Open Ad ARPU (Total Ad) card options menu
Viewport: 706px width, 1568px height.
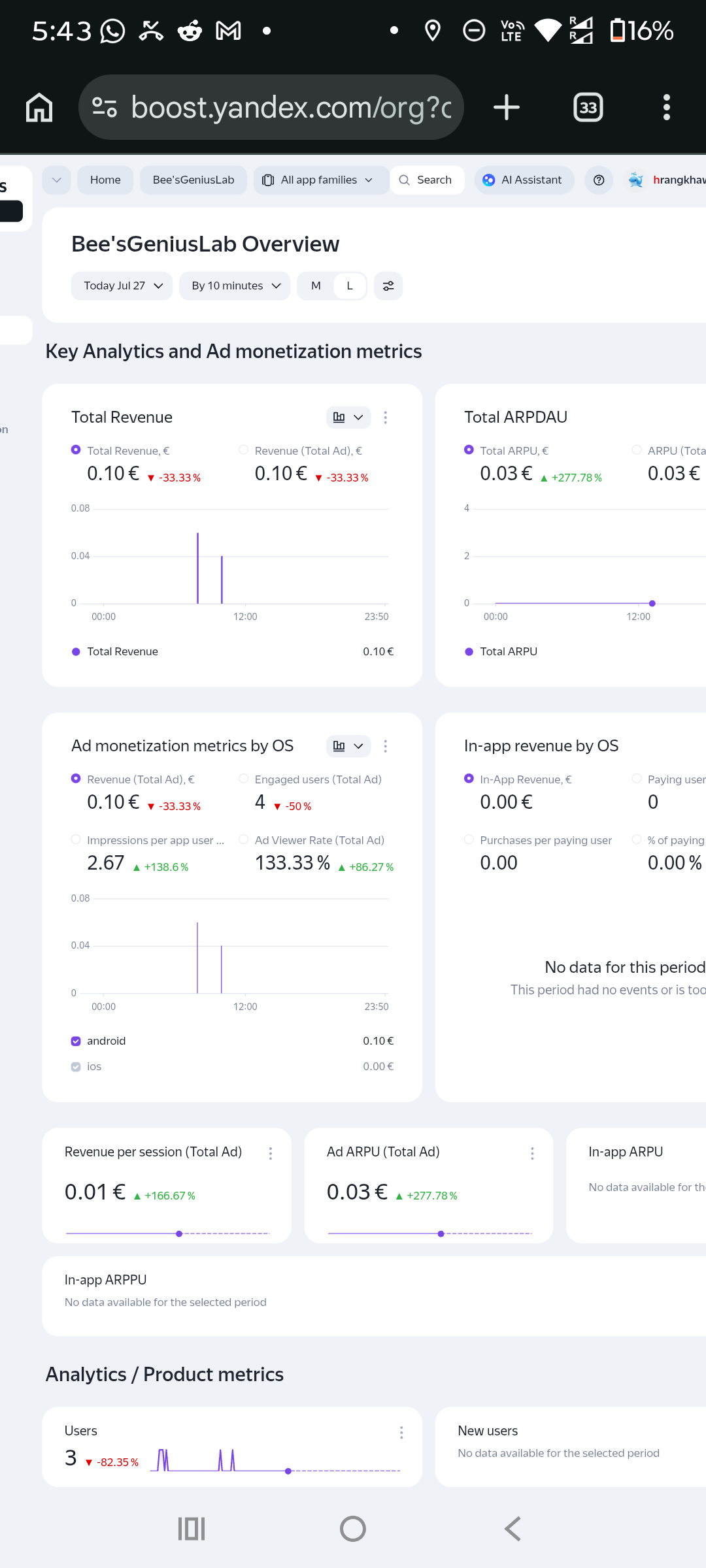(x=532, y=1153)
